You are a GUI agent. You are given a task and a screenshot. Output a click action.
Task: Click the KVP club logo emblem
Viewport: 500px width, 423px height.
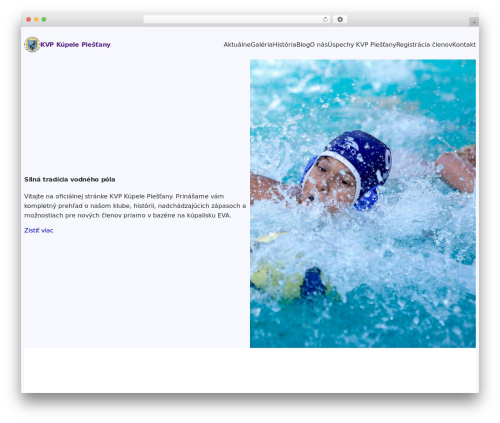tap(32, 44)
